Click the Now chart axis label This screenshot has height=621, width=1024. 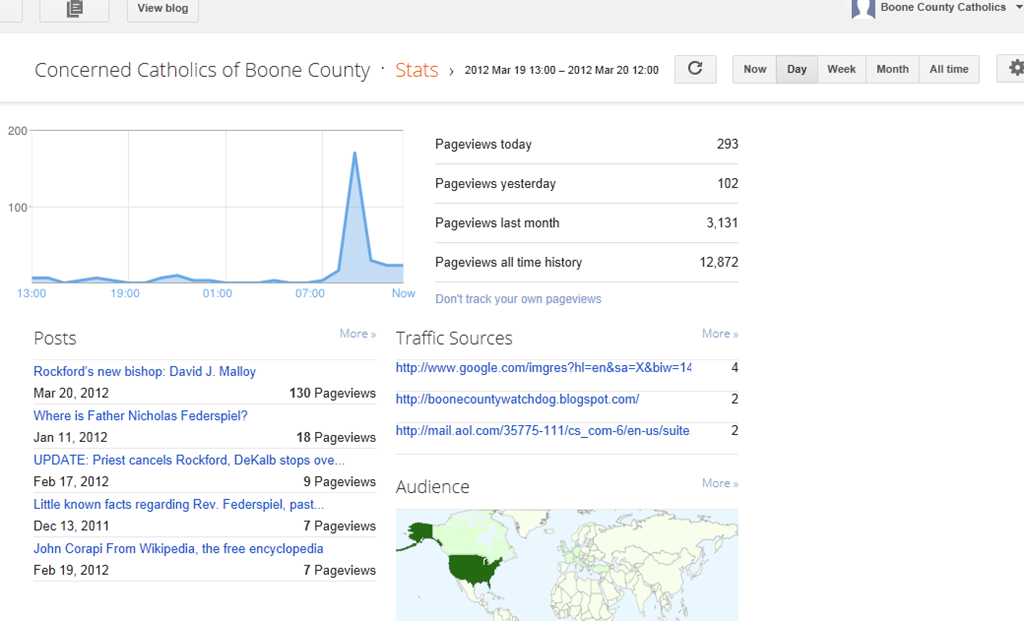pyautogui.click(x=403, y=293)
